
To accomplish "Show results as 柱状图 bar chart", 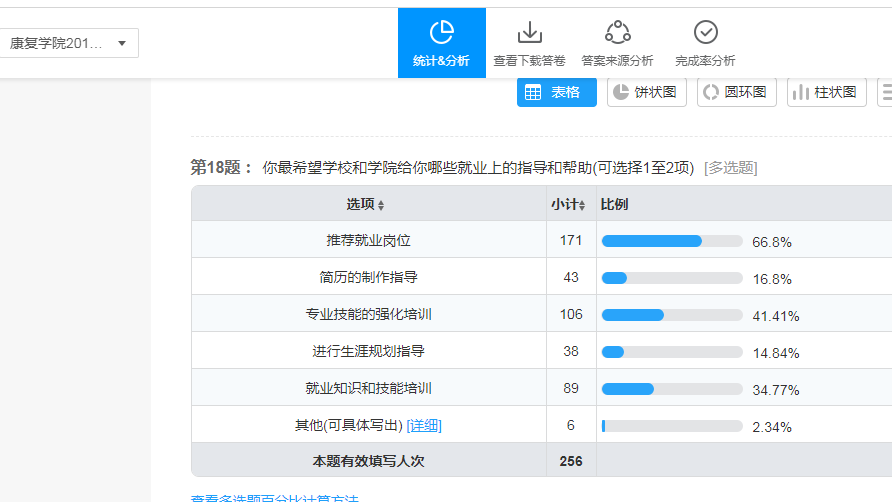I will (x=826, y=92).
